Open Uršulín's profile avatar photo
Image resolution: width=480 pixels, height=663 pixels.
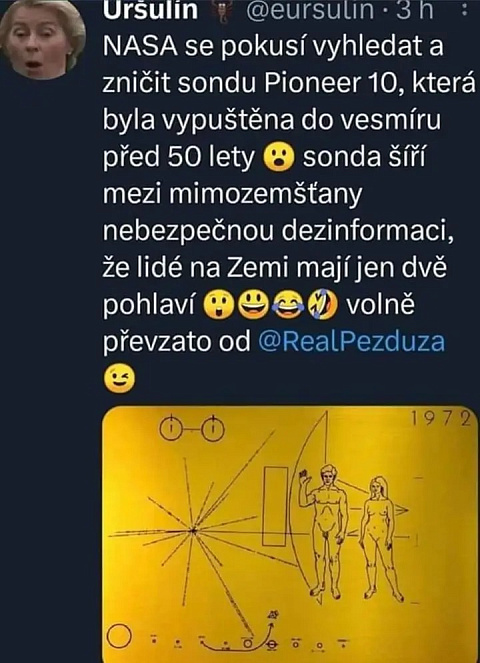(42, 40)
